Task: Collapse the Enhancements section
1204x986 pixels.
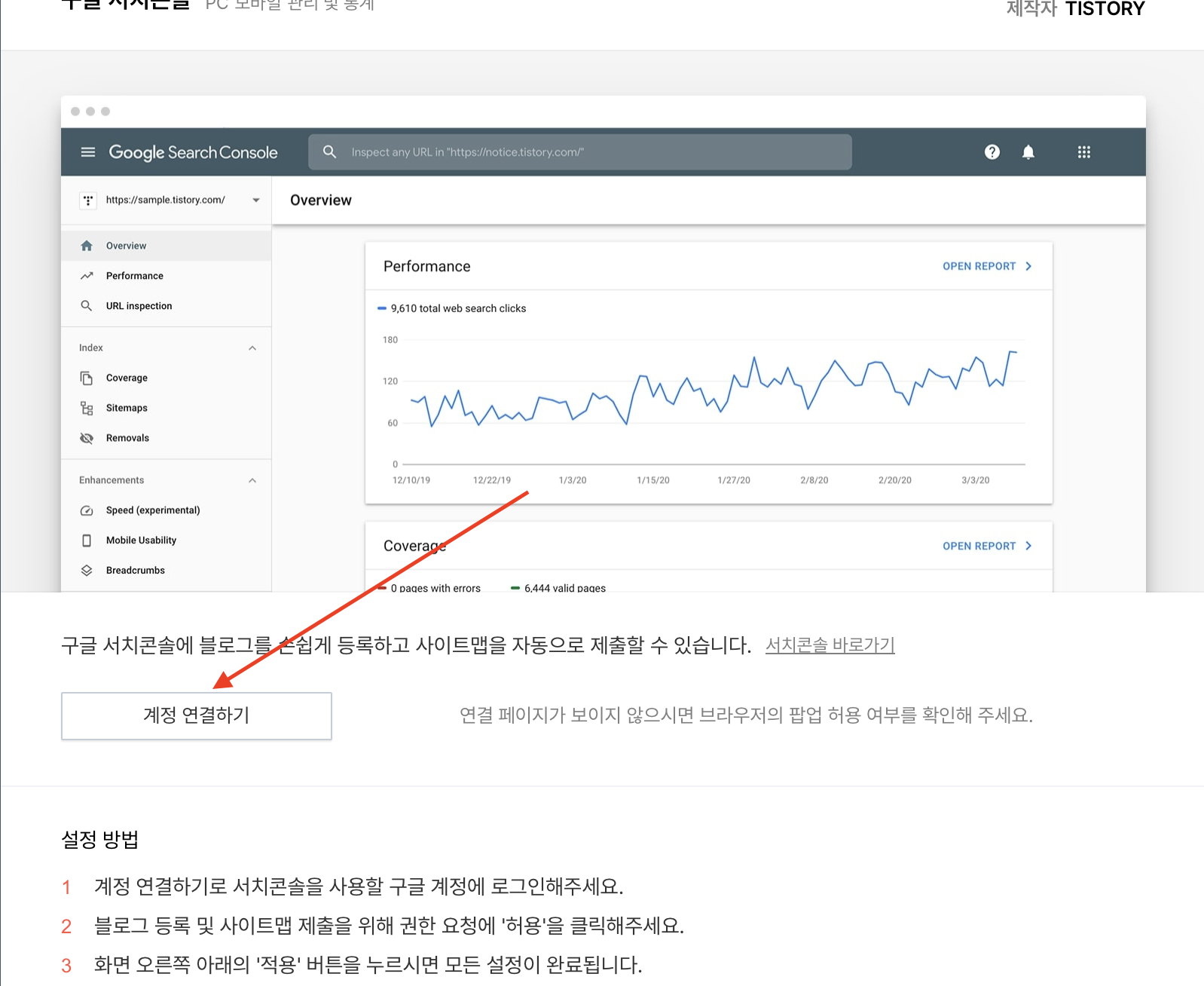Action: (252, 480)
